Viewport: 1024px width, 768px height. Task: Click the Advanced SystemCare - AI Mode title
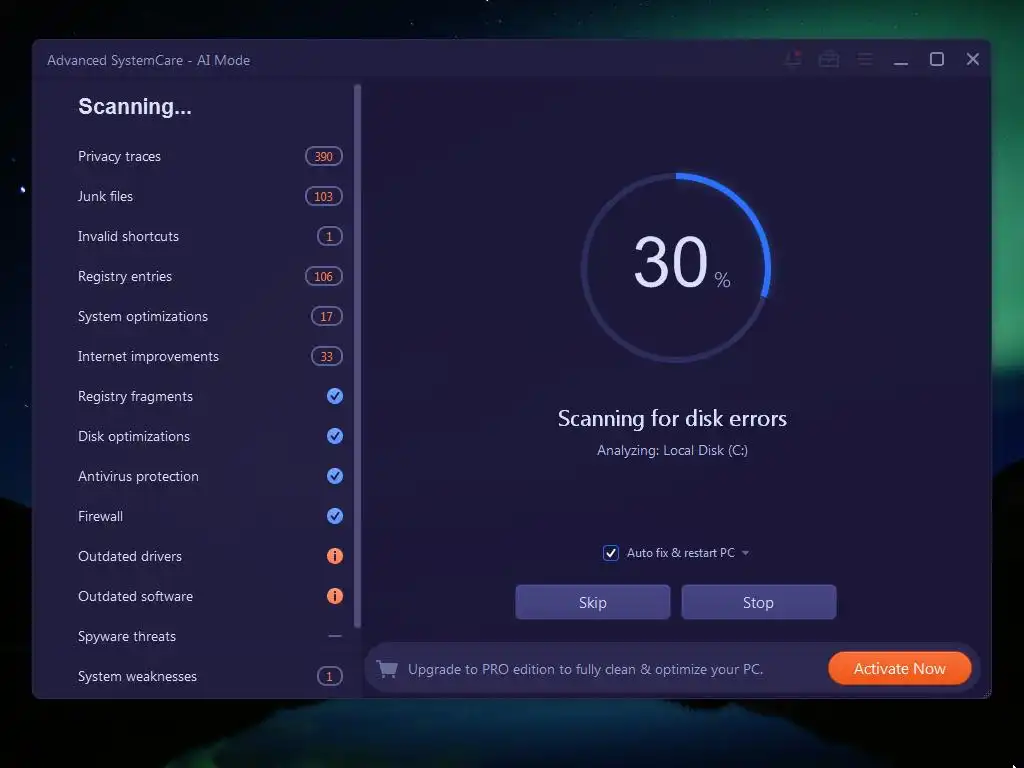pos(149,60)
